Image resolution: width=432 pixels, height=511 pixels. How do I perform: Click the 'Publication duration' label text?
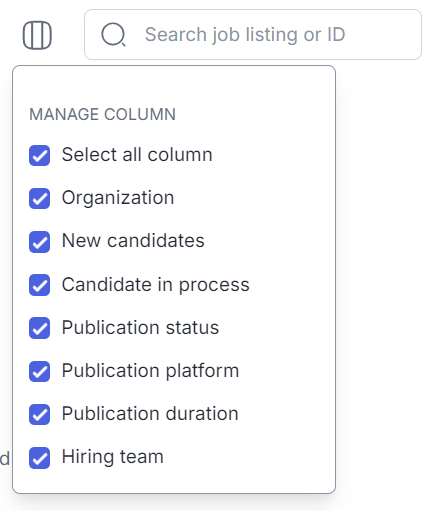(150, 414)
